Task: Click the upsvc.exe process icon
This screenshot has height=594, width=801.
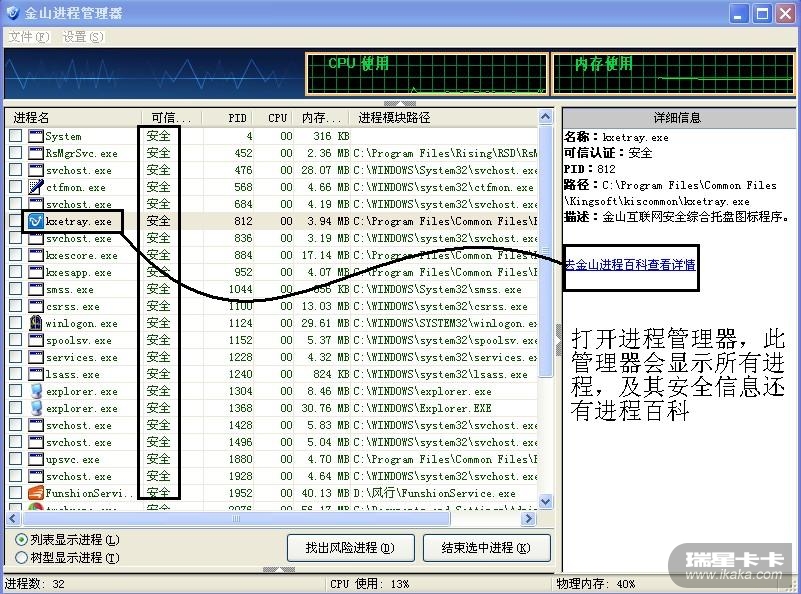Action: (x=36, y=459)
